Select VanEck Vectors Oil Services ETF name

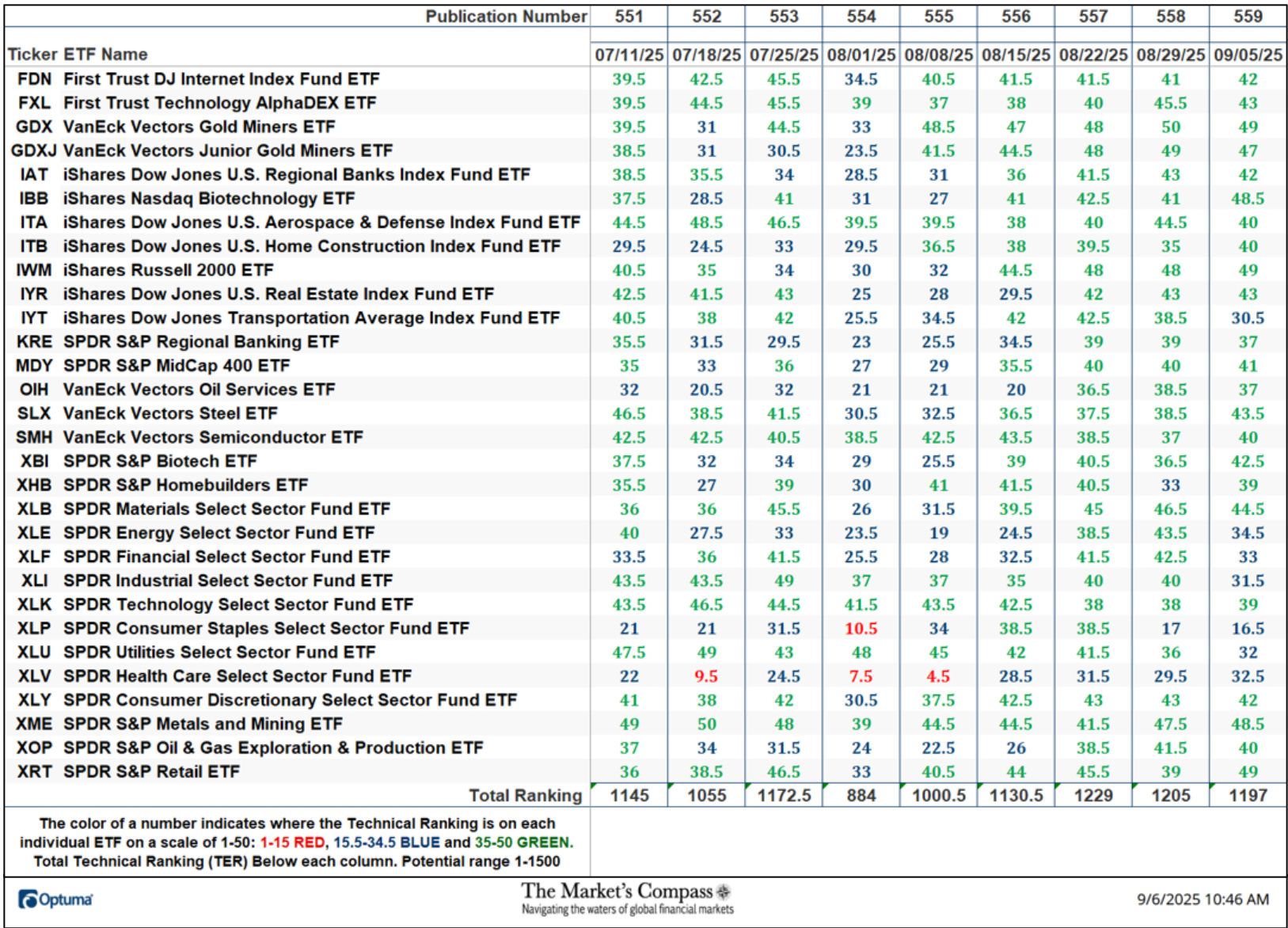click(199, 390)
